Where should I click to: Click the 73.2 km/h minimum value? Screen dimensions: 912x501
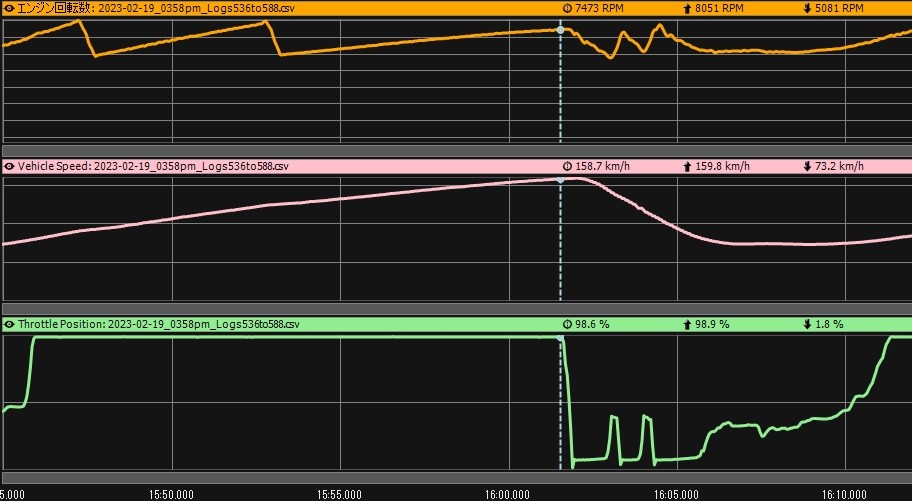tap(839, 166)
